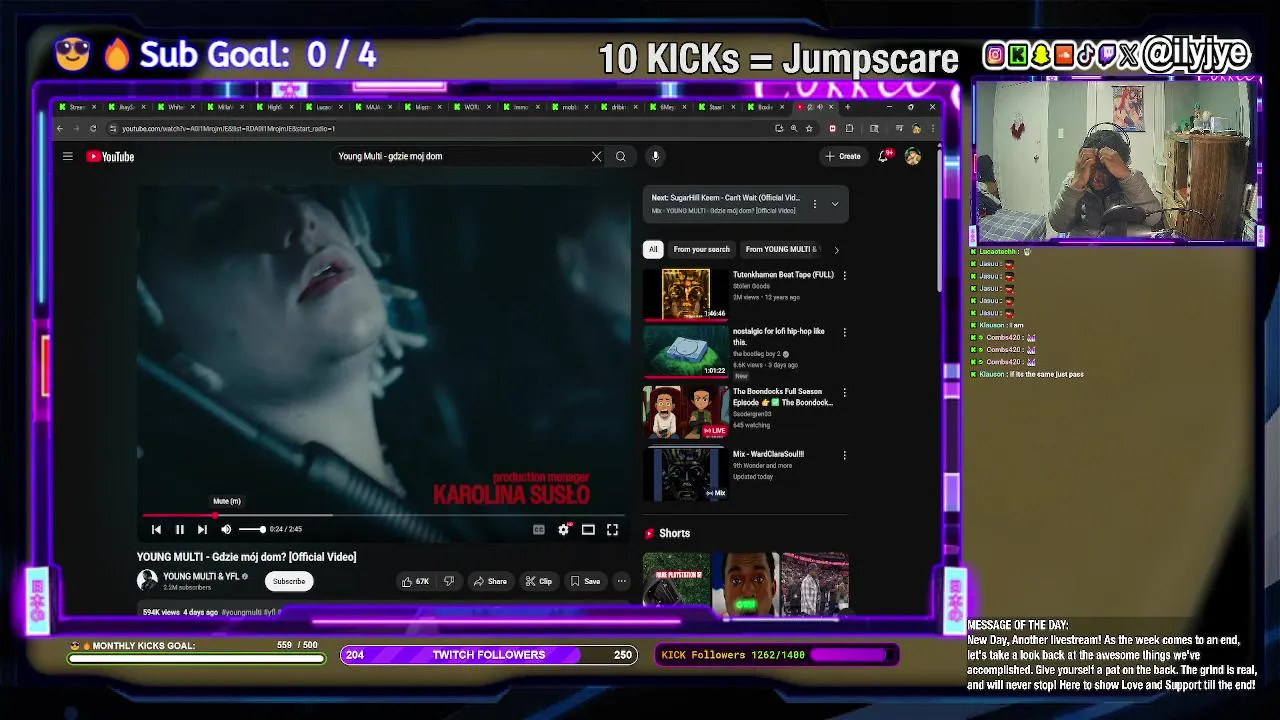Open nostalgic for lofi hip-hop thumbnail
This screenshot has height=720, width=1280.
tap(685, 352)
